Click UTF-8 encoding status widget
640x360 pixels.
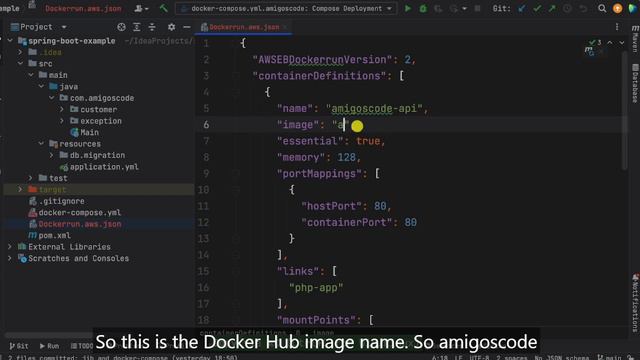point(479,357)
